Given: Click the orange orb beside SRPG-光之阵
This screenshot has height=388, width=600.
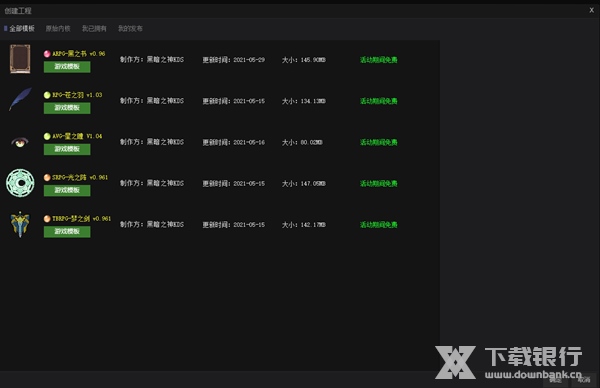Looking at the screenshot, I should tap(47, 178).
